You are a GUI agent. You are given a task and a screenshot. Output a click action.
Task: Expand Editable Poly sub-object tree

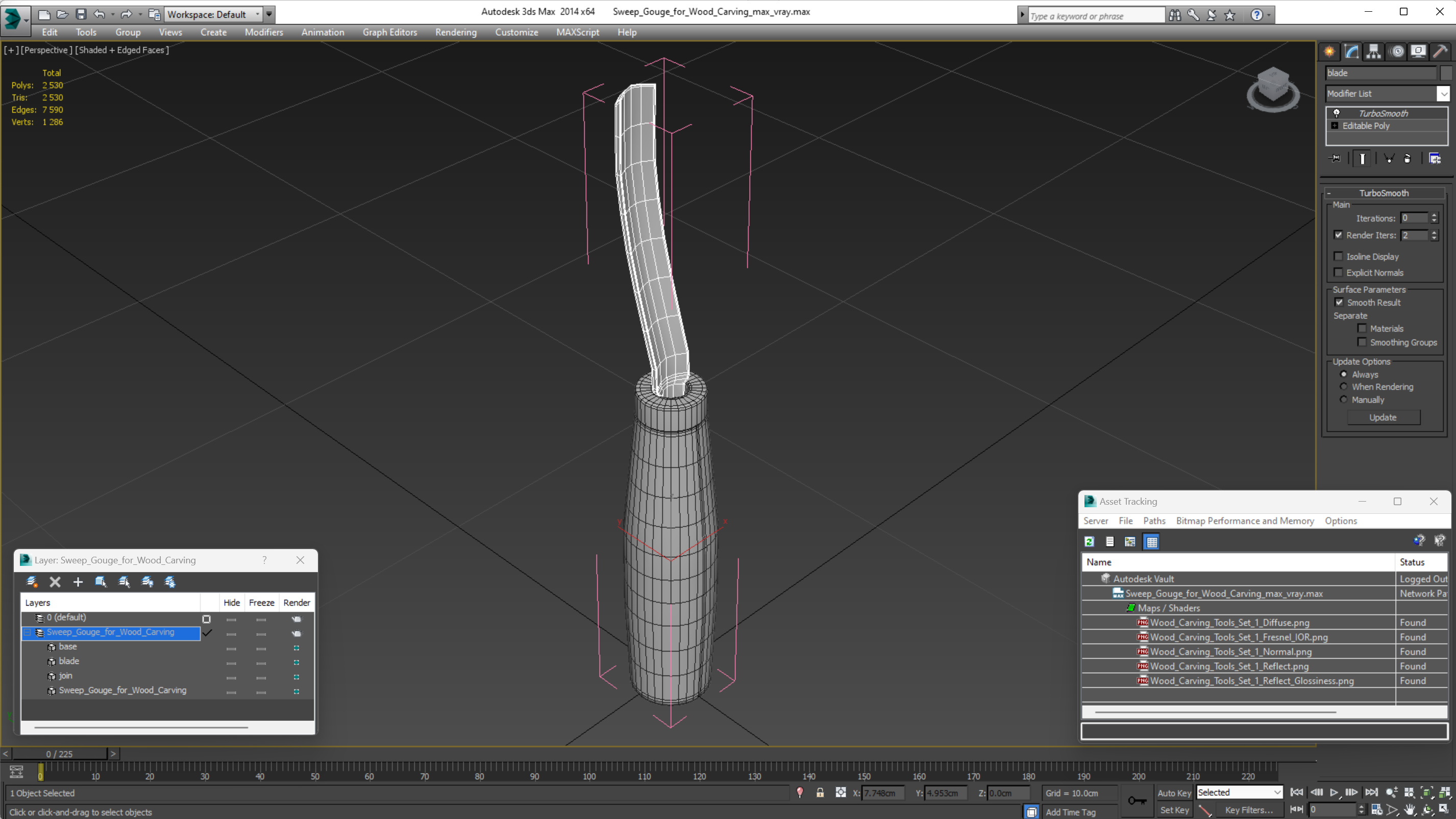(x=1335, y=126)
